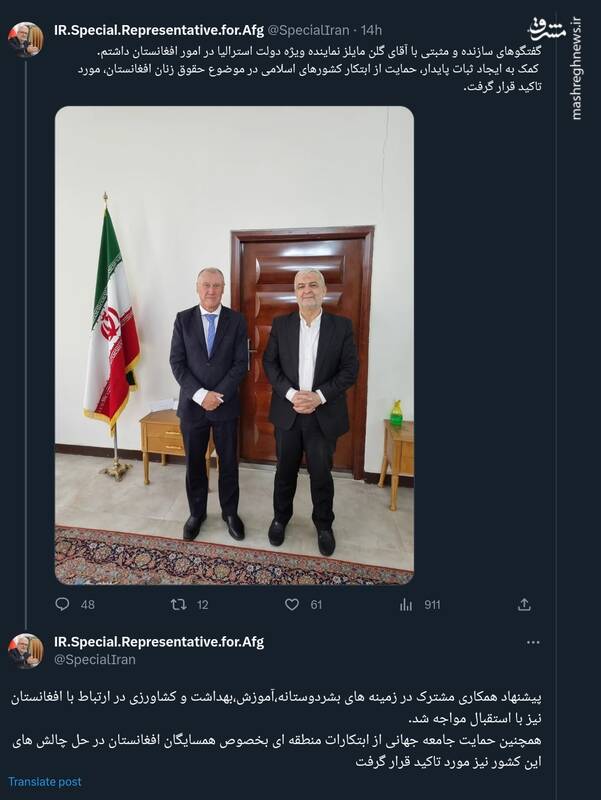
Task: Click @SpecialIran handle under second tweet
Action: click(x=94, y=659)
